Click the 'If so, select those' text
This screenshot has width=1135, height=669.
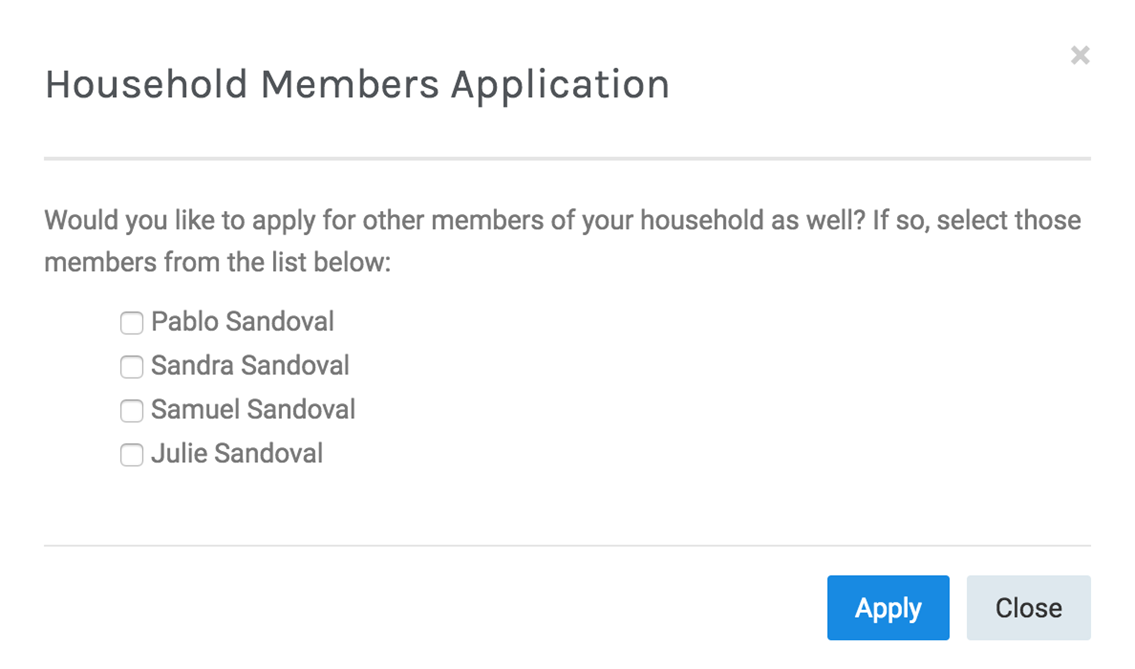977,220
